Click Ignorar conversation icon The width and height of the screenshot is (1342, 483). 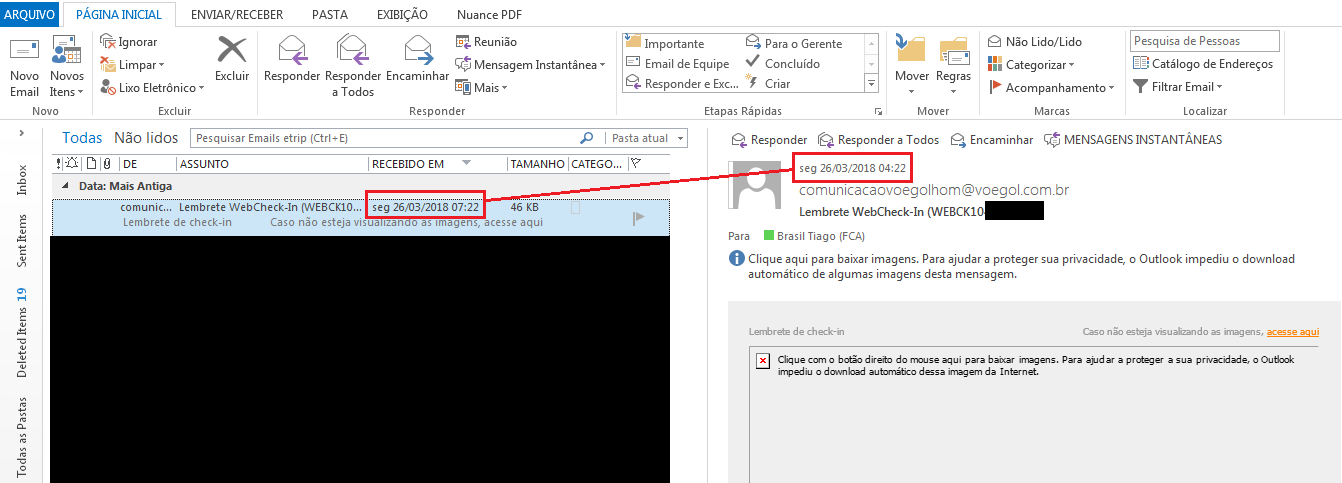[108, 41]
